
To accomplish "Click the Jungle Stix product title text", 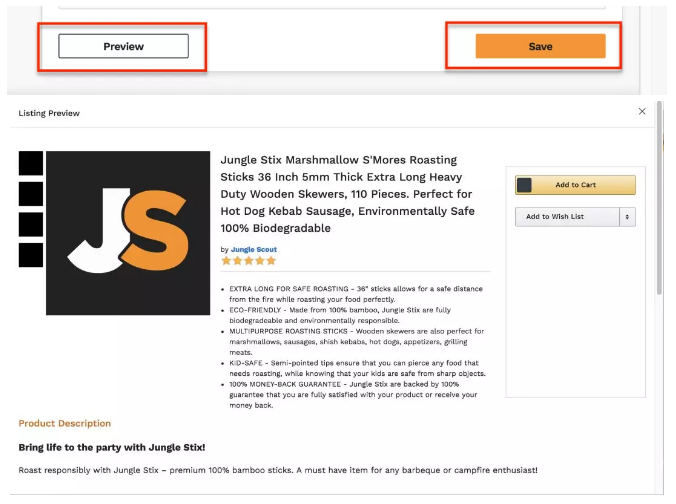I will pyautogui.click(x=347, y=194).
